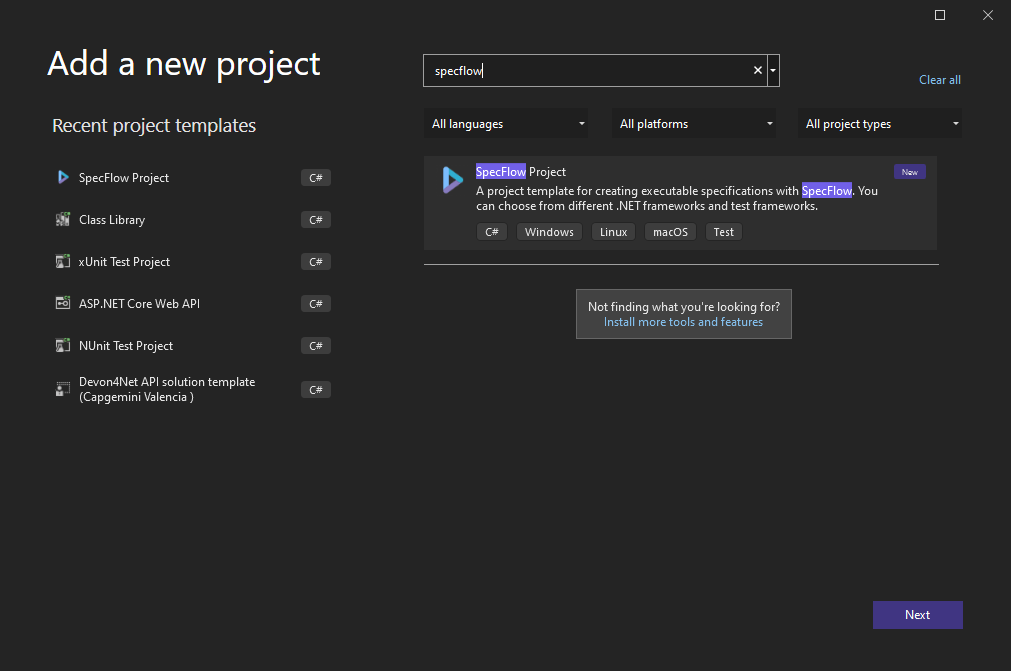Open the All languages dropdown
Image resolution: width=1011 pixels, height=671 pixels.
click(x=506, y=123)
